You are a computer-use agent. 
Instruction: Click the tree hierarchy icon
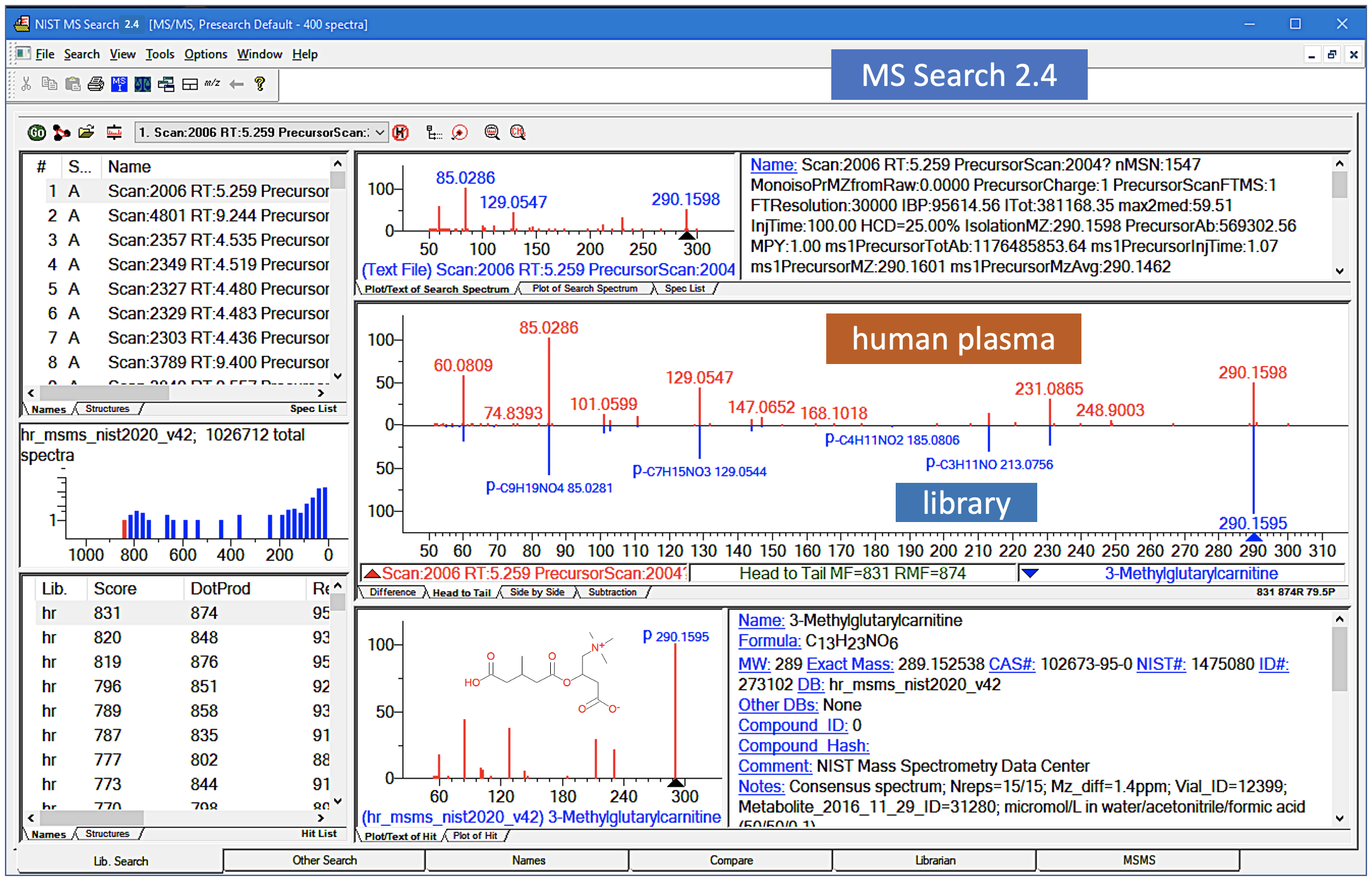(x=433, y=132)
